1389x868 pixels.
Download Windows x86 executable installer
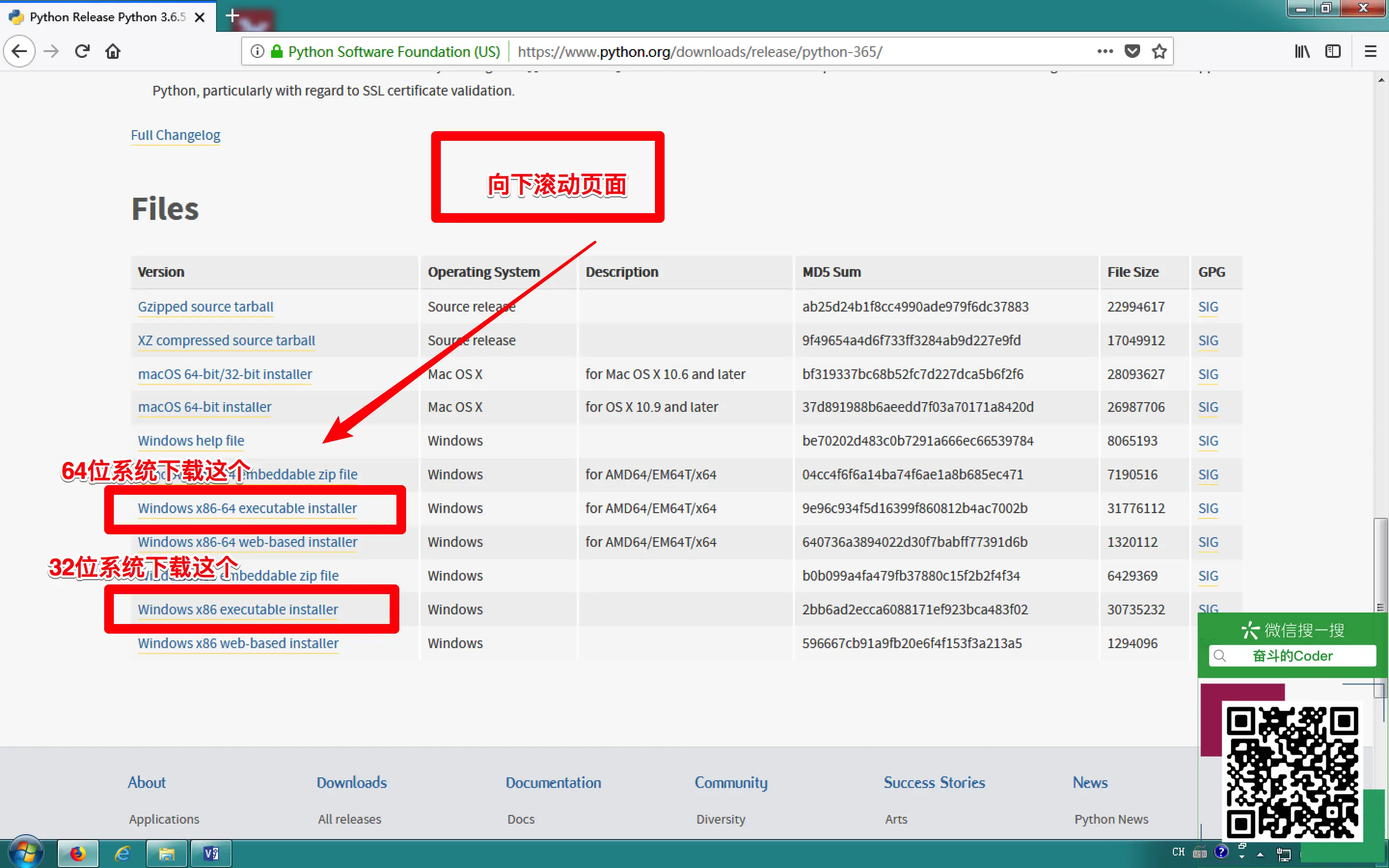point(238,609)
